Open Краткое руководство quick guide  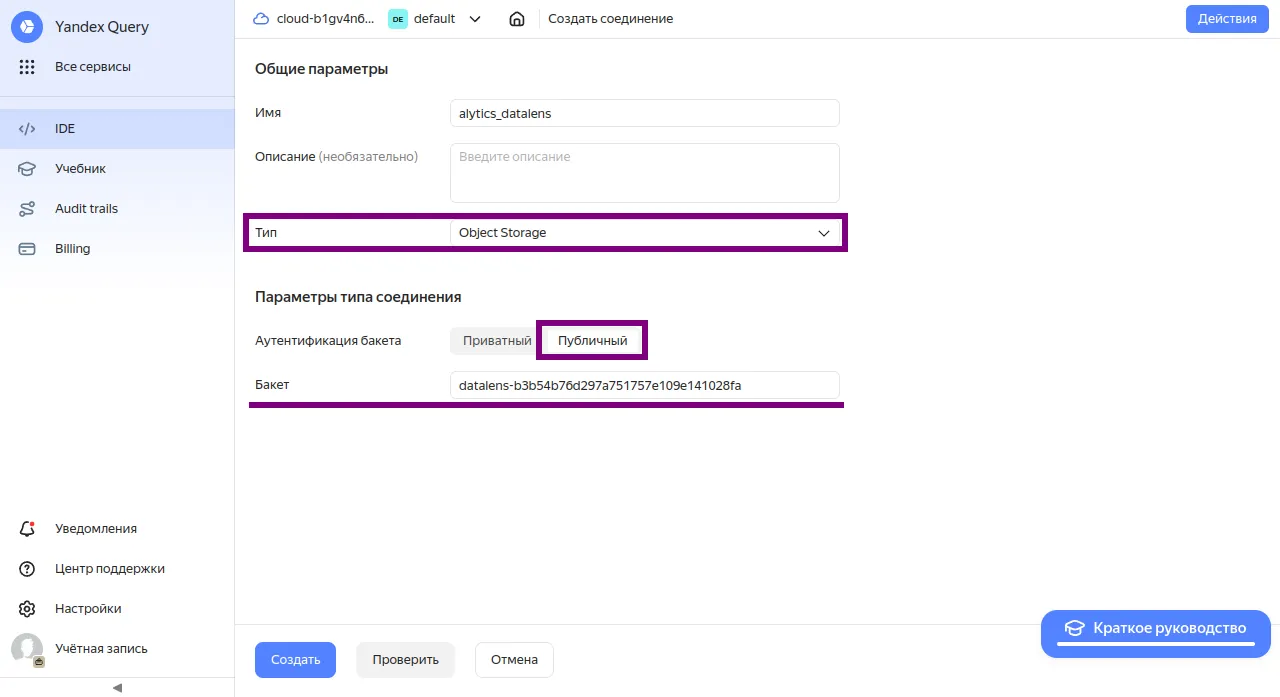click(1156, 634)
